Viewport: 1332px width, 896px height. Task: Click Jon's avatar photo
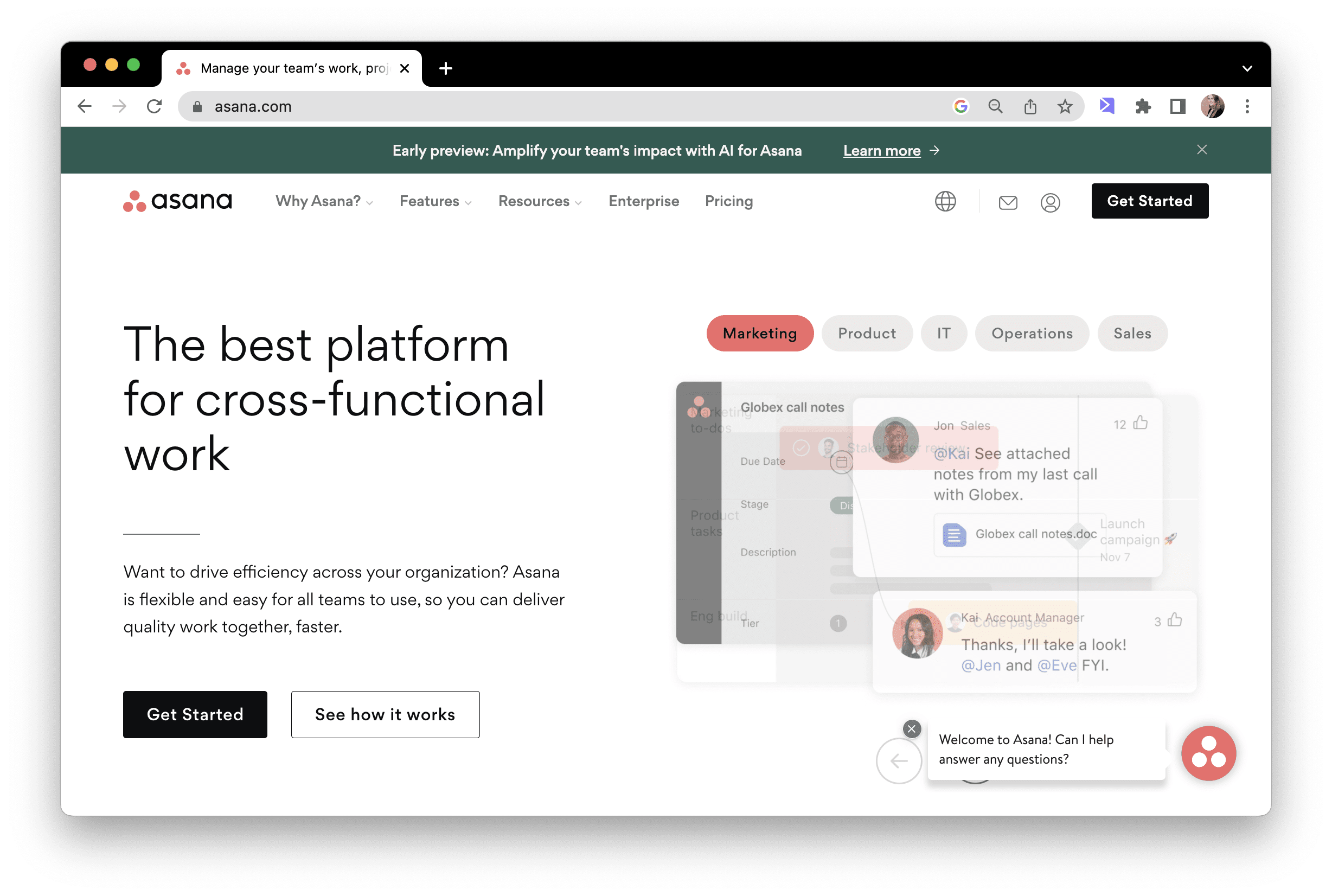click(895, 440)
